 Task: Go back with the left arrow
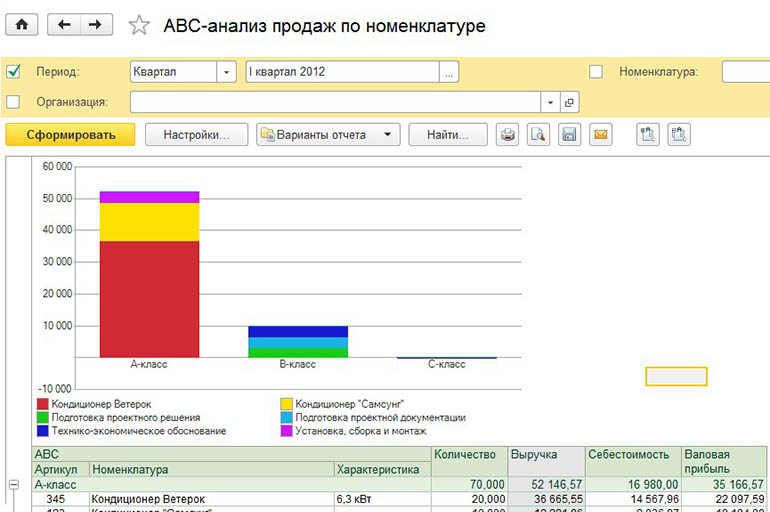click(65, 25)
